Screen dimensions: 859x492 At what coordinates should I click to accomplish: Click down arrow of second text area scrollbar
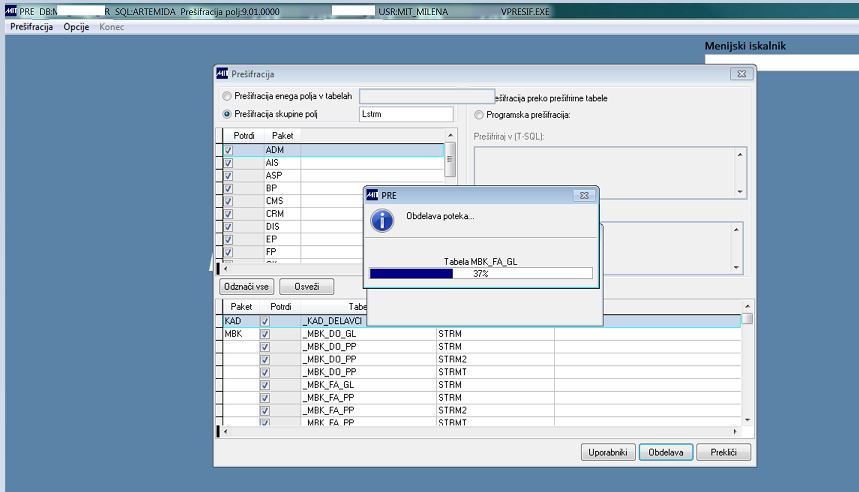click(x=736, y=267)
